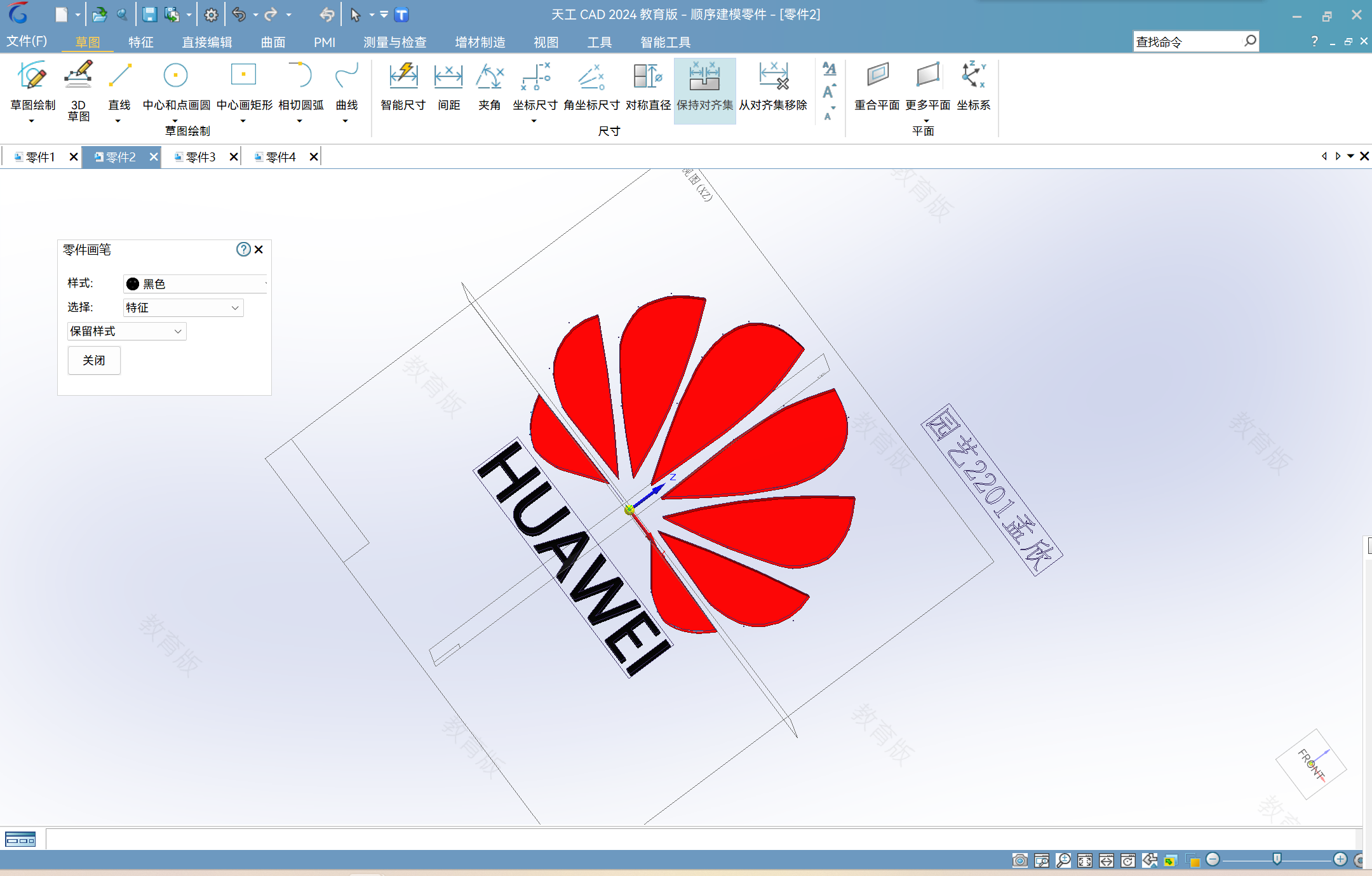This screenshot has width=1372, height=876.
Task: Click the zoom slider handle
Action: point(1277,859)
